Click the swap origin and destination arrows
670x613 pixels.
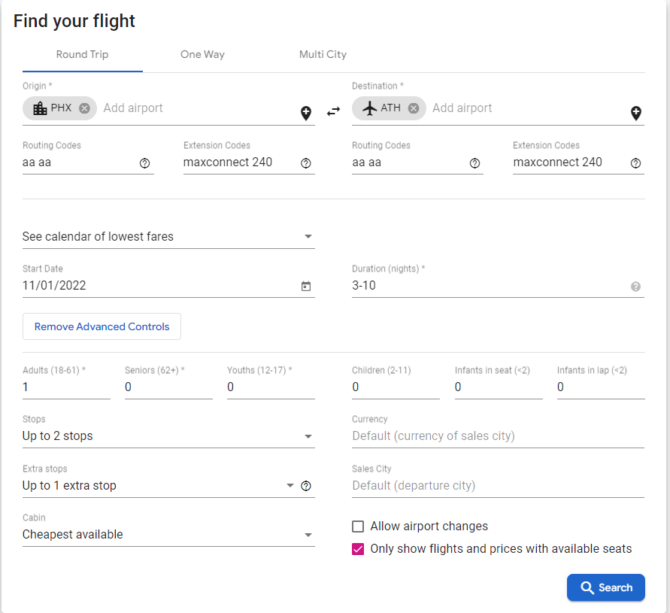coord(333,111)
